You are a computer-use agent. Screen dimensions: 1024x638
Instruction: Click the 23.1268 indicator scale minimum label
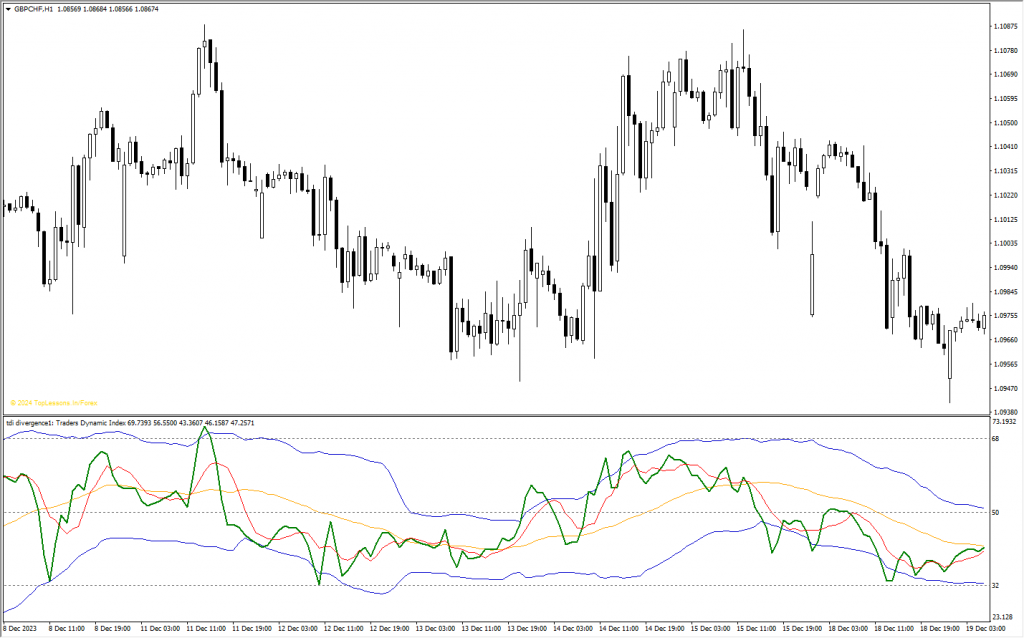[1004, 618]
